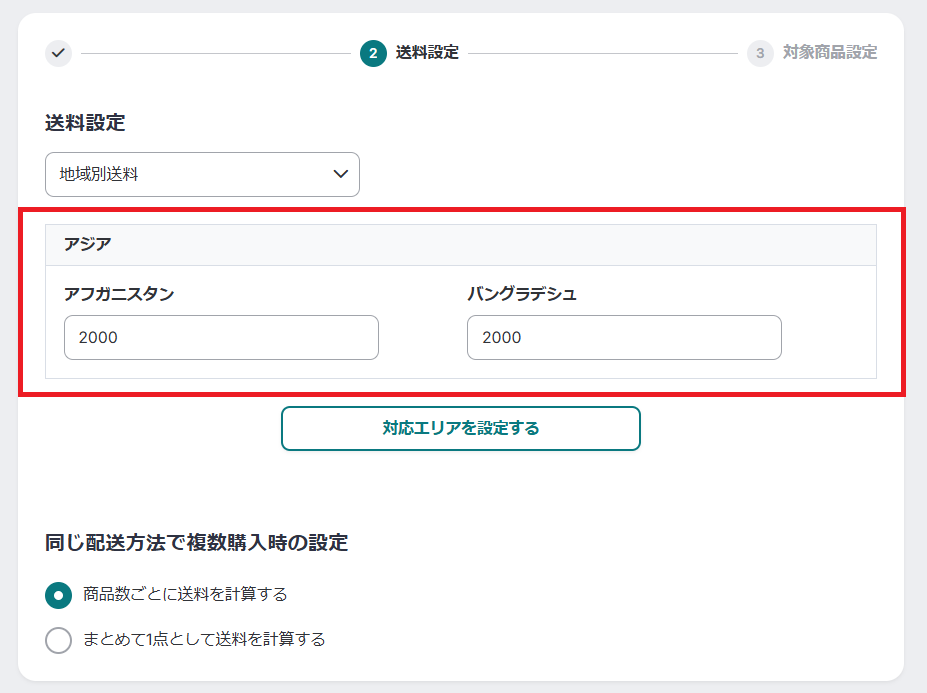Click the アフガニスタン field label
This screenshot has width=927, height=693.
pos(119,294)
